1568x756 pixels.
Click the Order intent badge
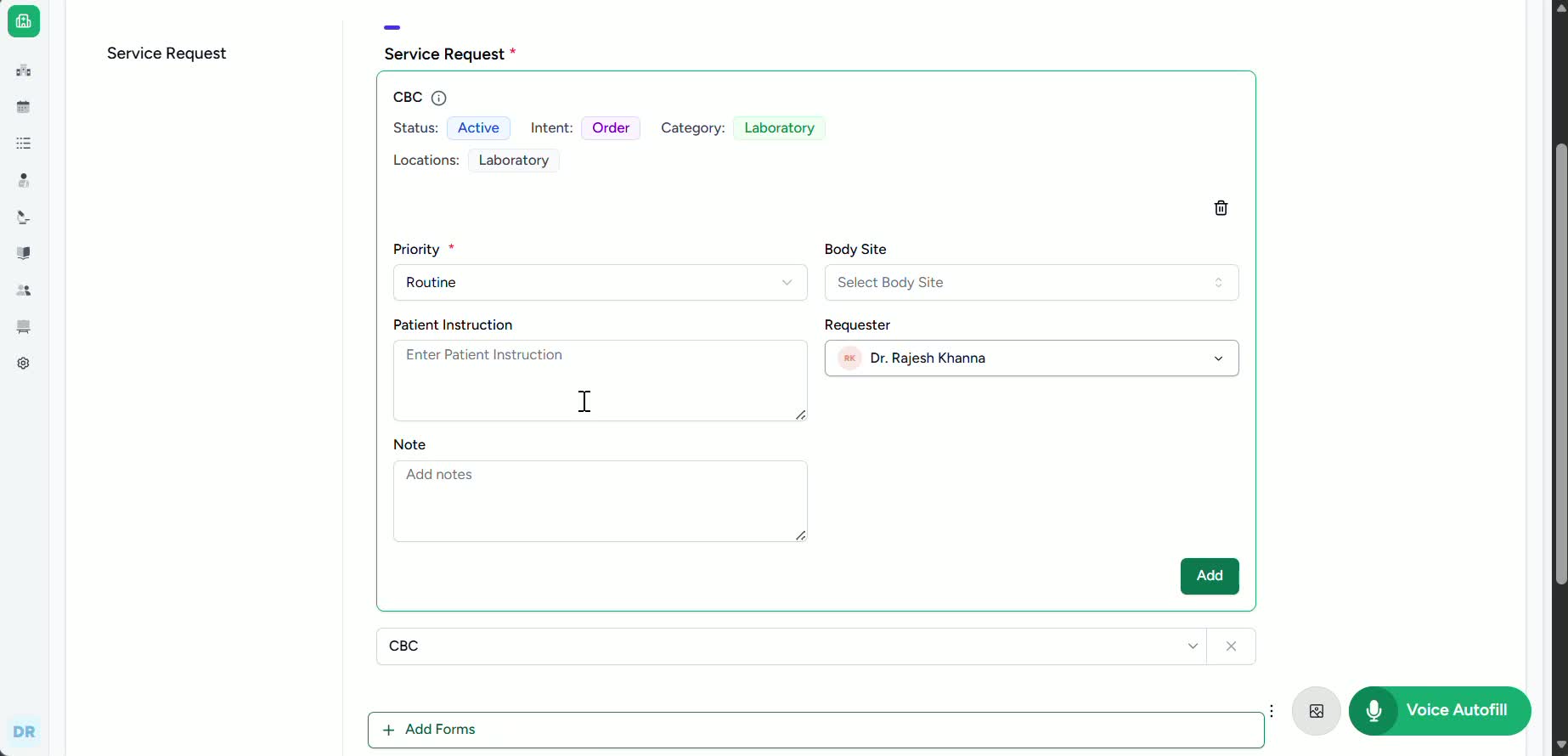[x=611, y=128]
